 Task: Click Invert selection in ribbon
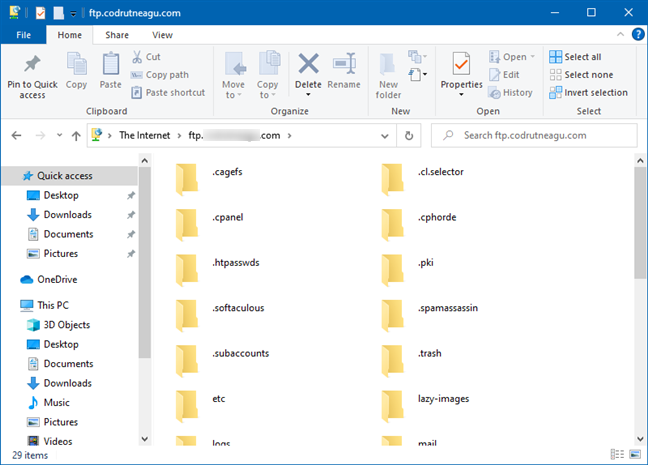588,93
